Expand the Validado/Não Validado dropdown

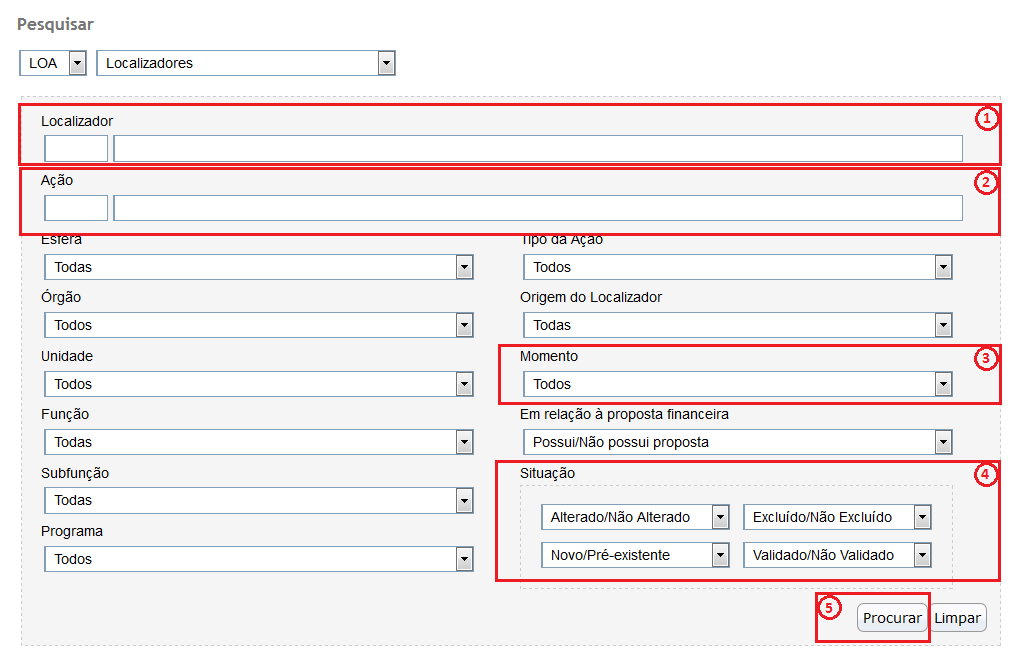click(x=837, y=555)
